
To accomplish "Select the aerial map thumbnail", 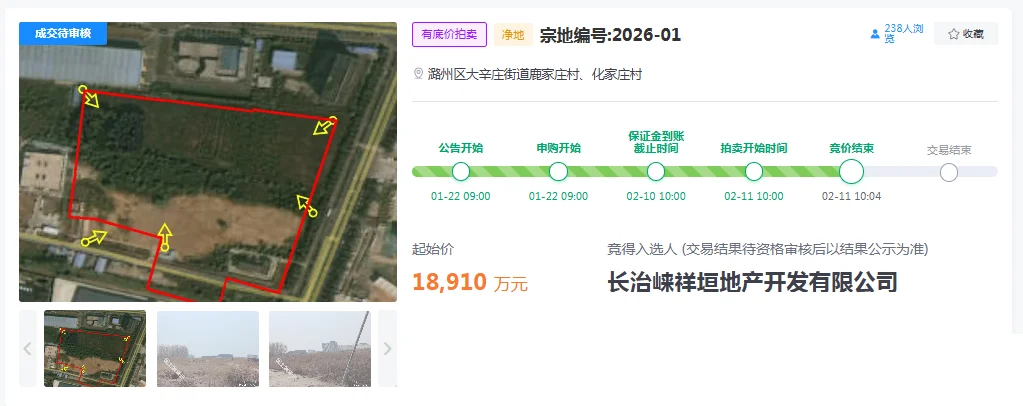I will [95, 349].
